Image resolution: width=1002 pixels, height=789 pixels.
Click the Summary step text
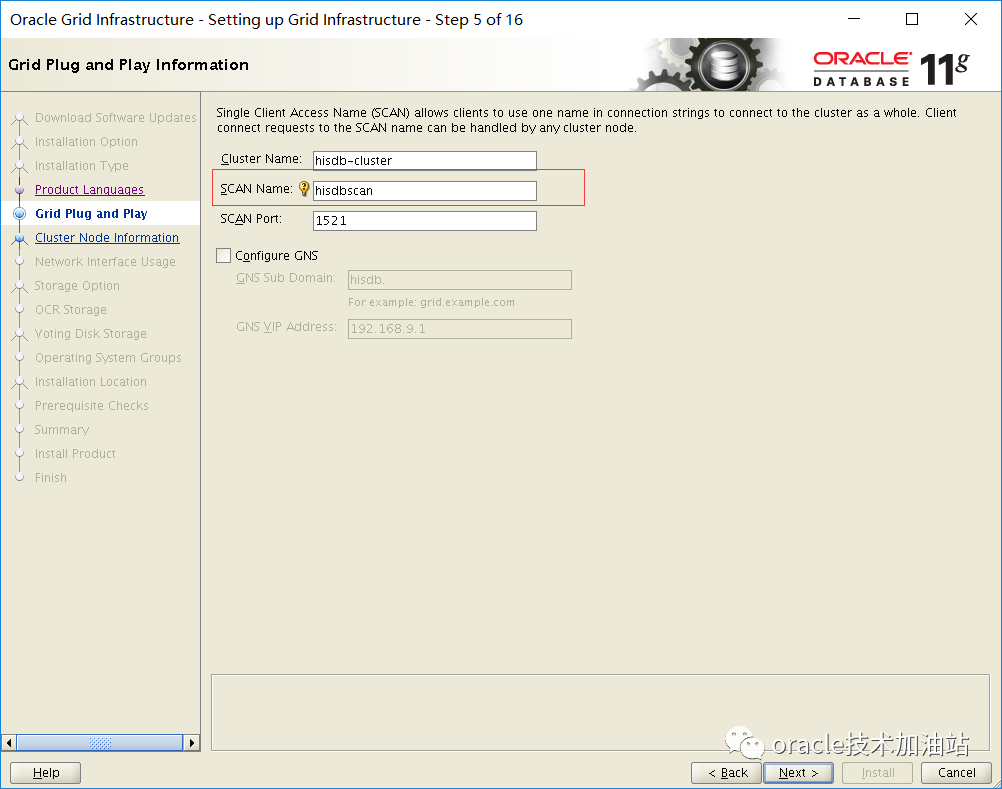62,430
